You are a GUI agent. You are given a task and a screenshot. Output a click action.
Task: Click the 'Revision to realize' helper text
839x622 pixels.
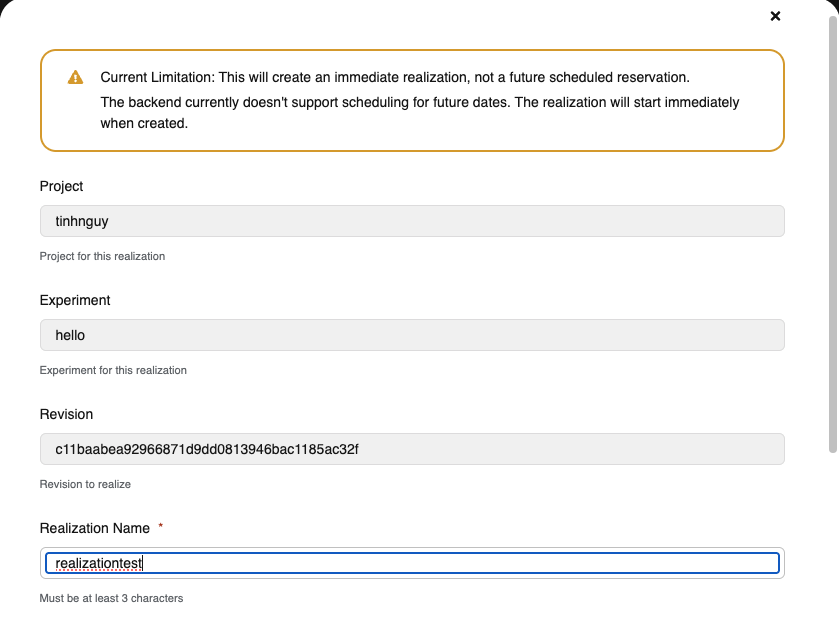85,484
